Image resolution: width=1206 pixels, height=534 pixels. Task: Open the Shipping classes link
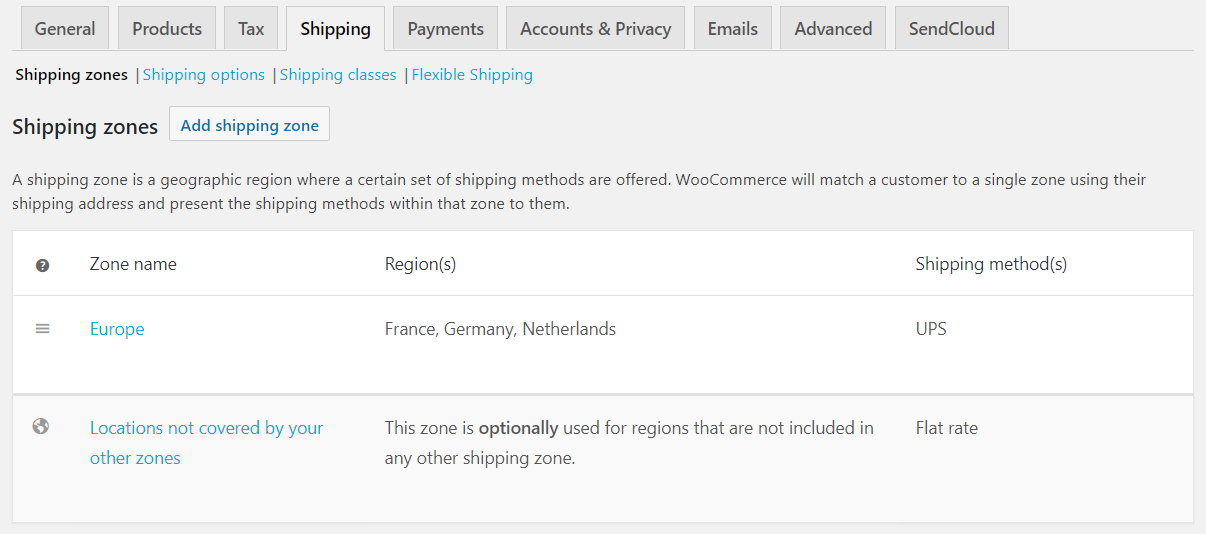[338, 75]
